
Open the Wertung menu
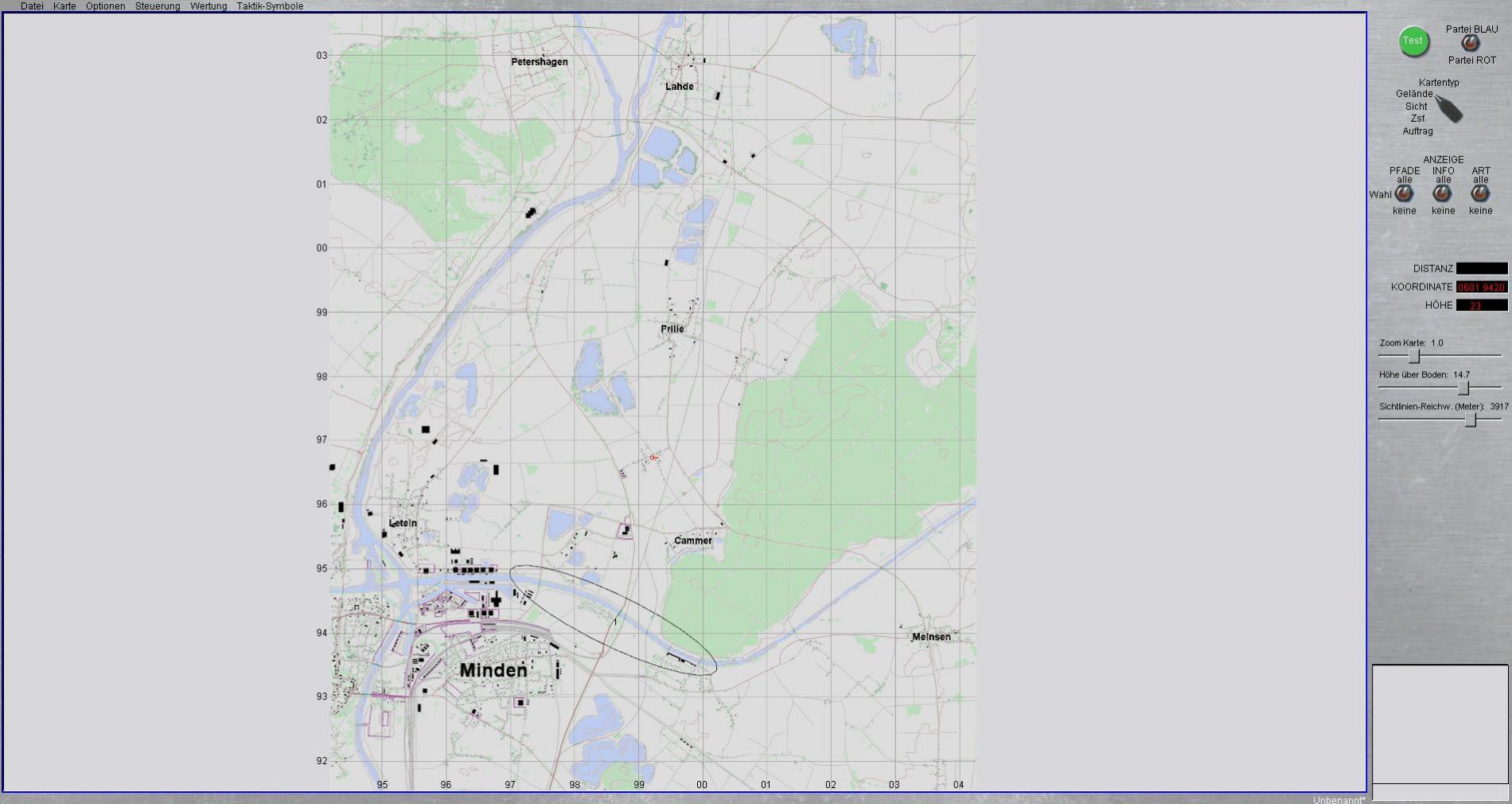[208, 6]
